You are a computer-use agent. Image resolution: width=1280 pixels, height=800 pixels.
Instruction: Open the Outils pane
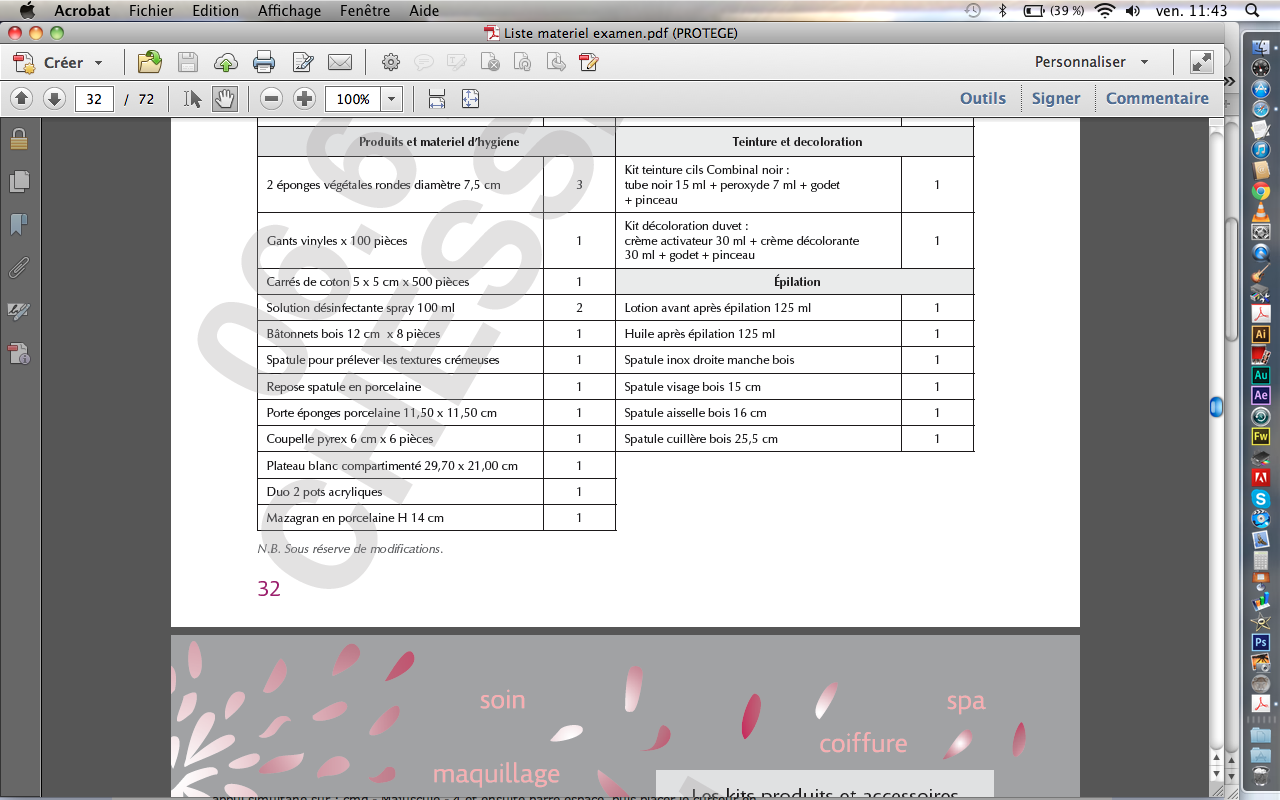[x=982, y=98]
